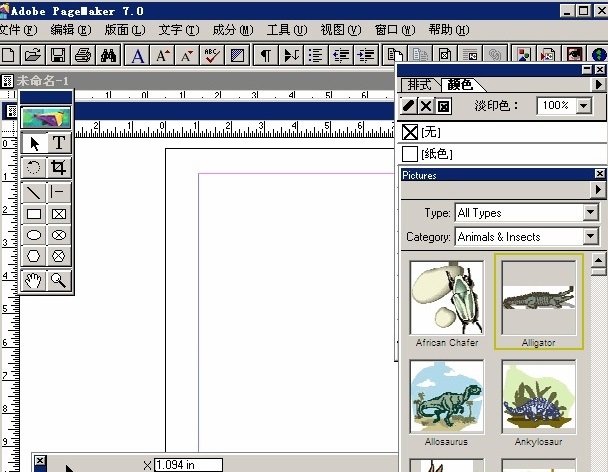The image size is (608, 472).
Task: Open the Type dropdown showing All Types
Action: (591, 213)
